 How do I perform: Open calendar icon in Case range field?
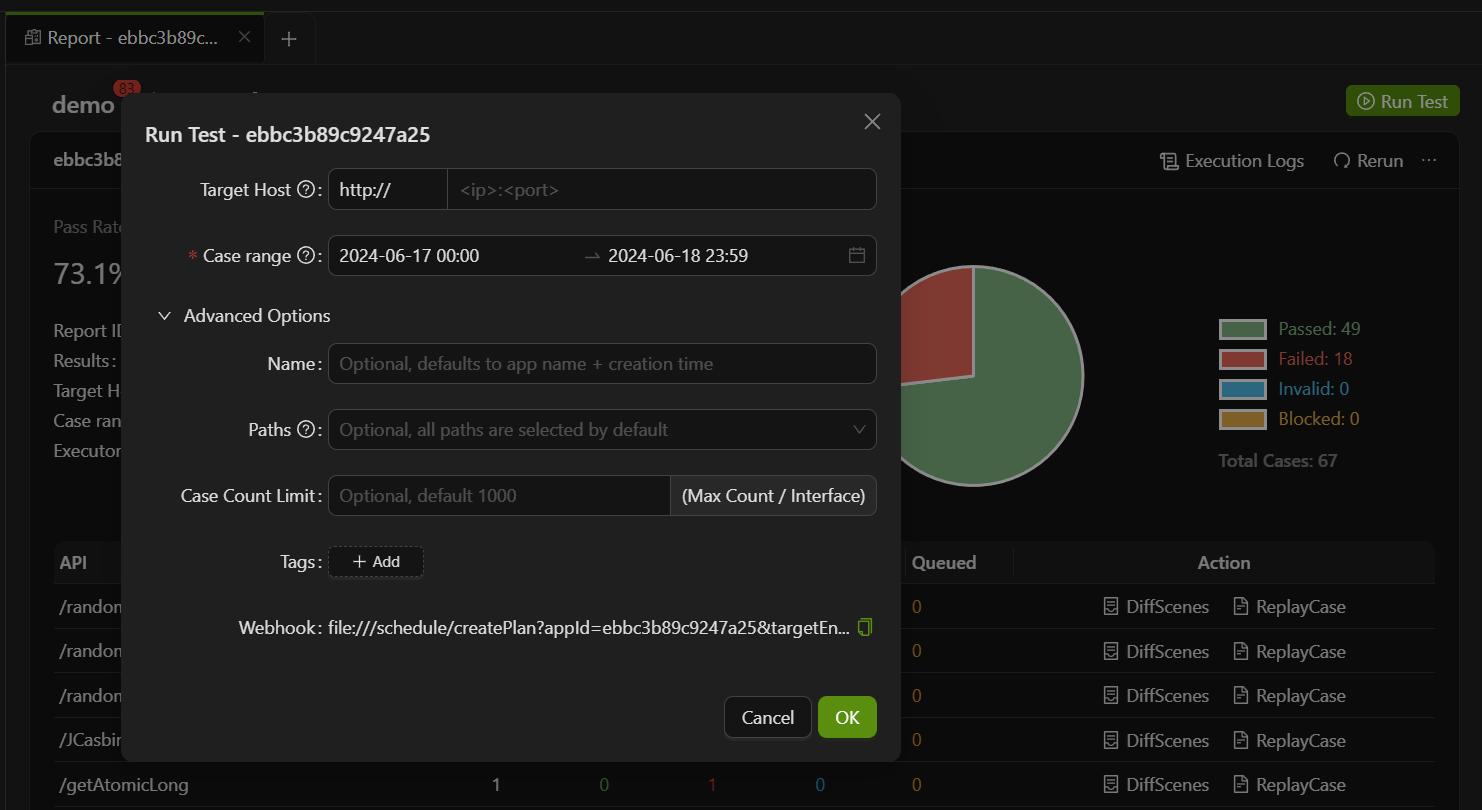click(x=857, y=256)
